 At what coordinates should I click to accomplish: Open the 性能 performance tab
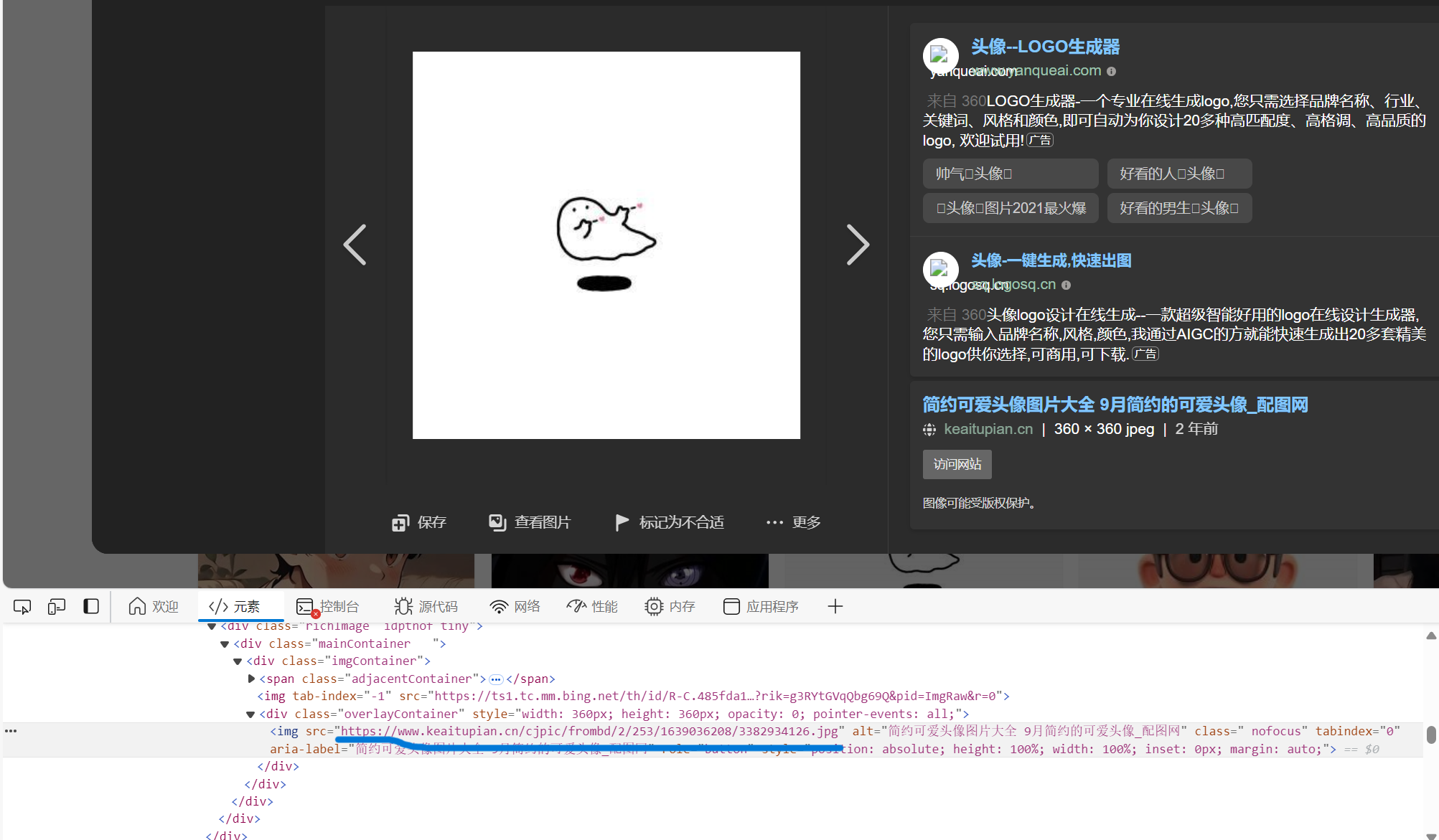tap(592, 607)
